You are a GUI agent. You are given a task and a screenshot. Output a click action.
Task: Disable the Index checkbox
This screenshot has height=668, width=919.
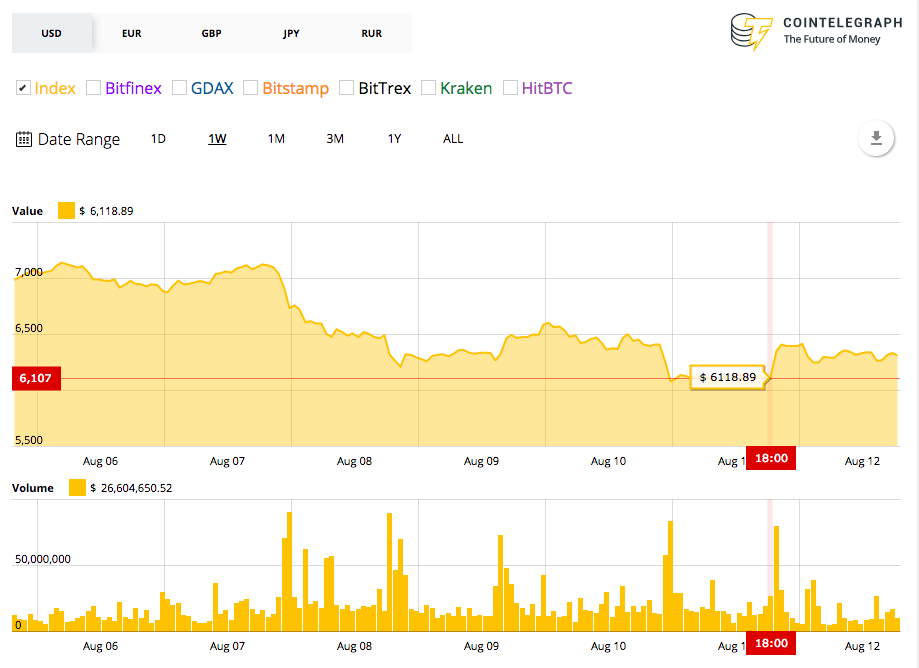point(22,88)
